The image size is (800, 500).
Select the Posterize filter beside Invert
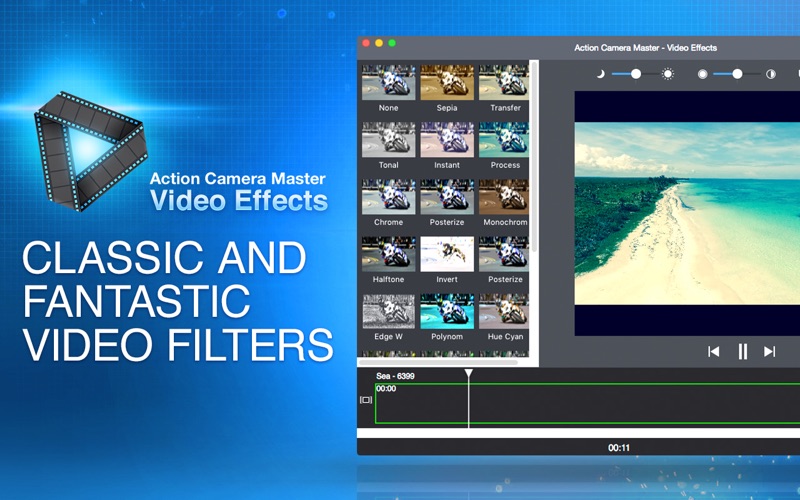click(504, 253)
